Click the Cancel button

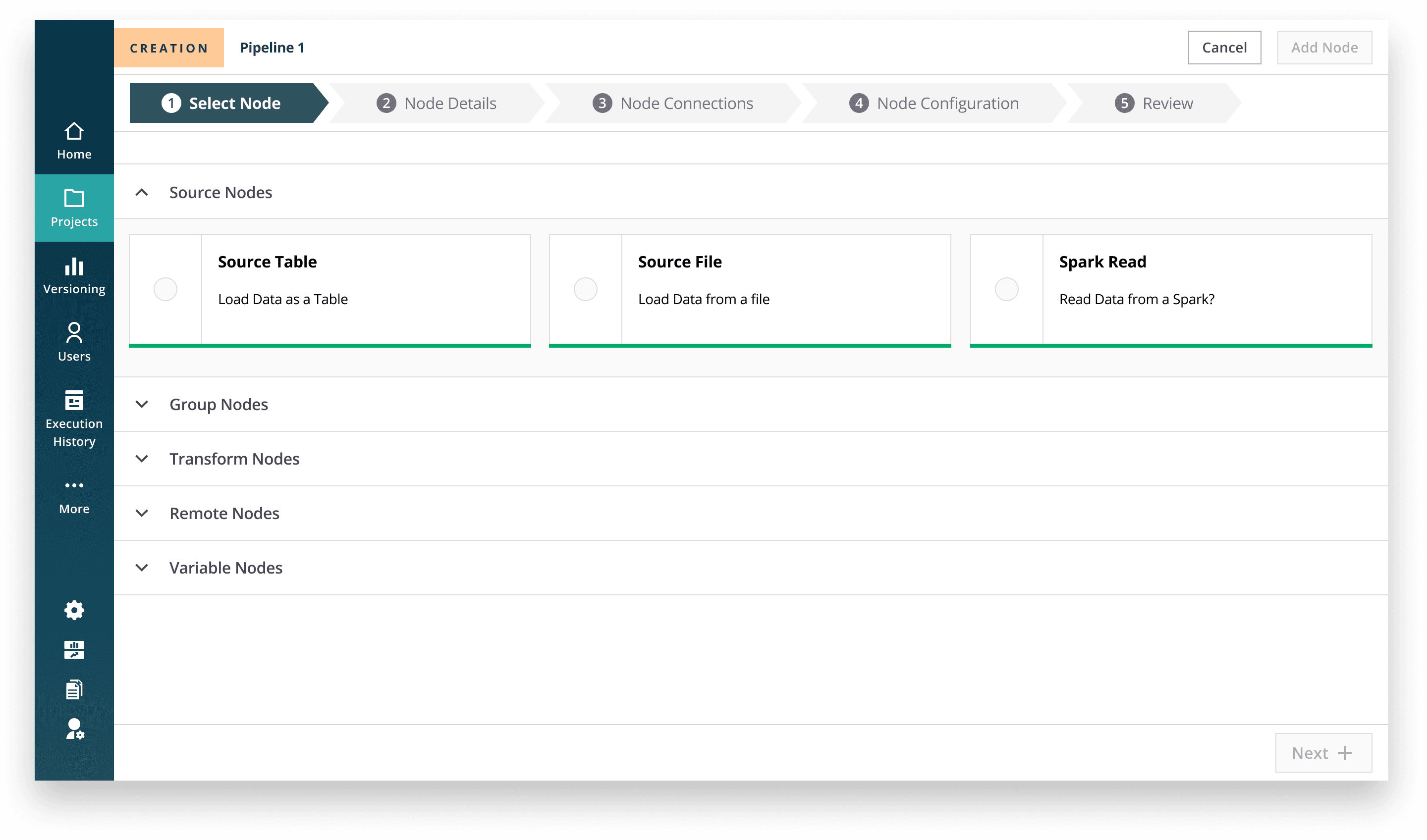1224,48
